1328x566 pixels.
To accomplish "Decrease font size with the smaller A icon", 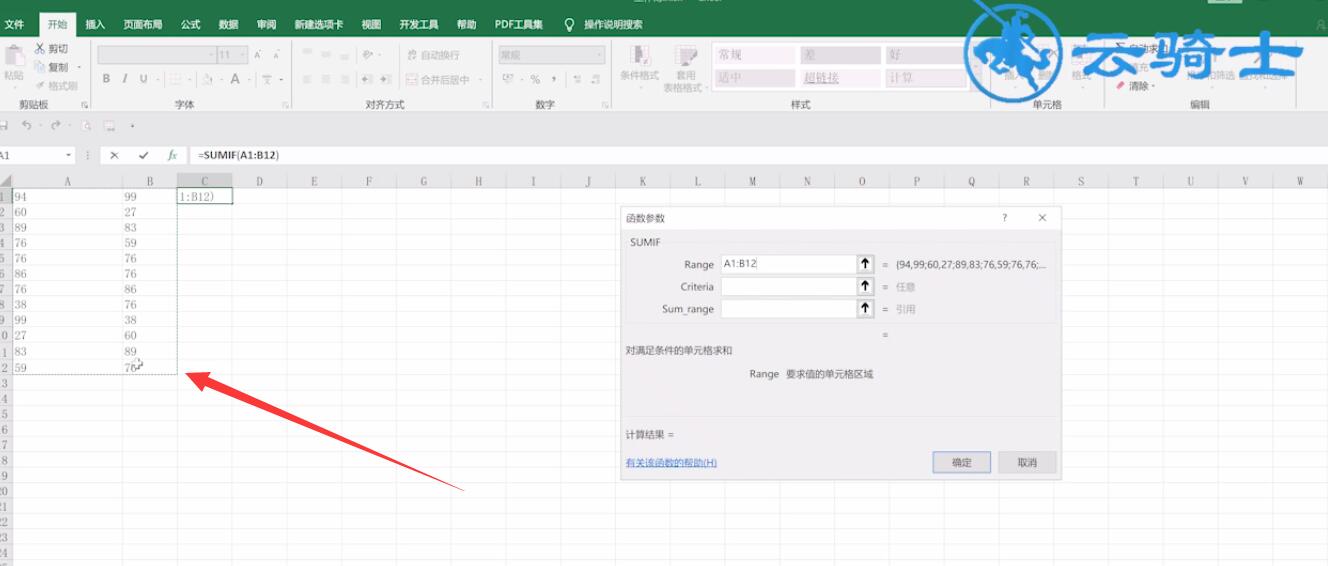I will 275,55.
